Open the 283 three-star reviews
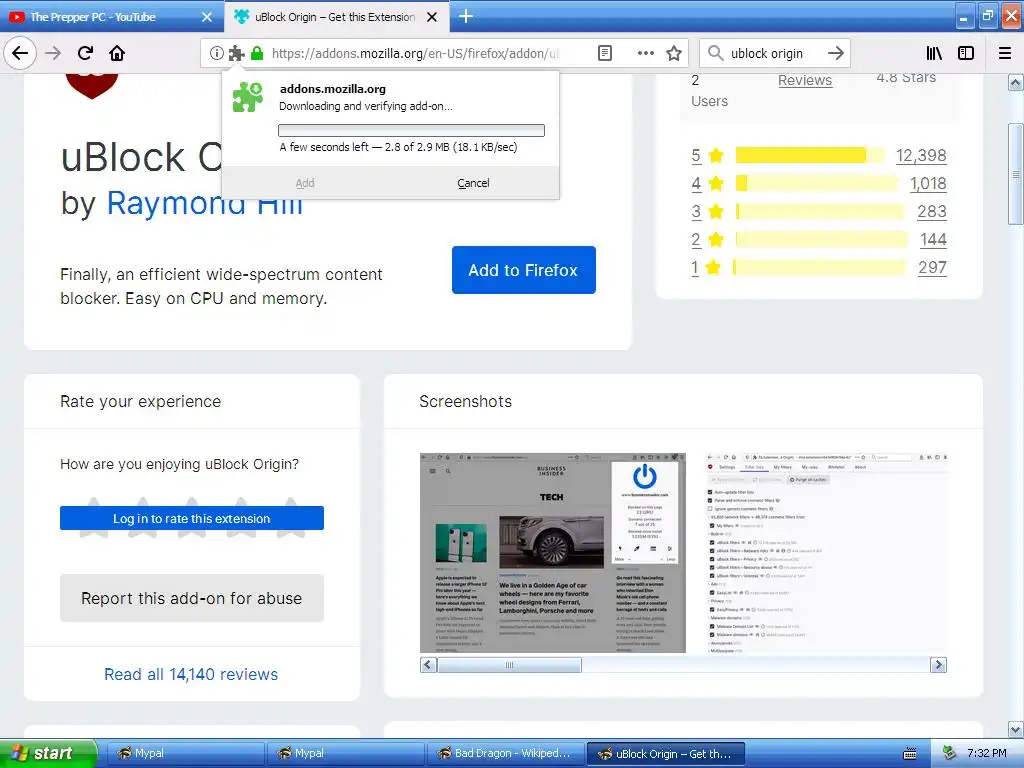Screen dimensions: 1024x768 [x=932, y=212]
